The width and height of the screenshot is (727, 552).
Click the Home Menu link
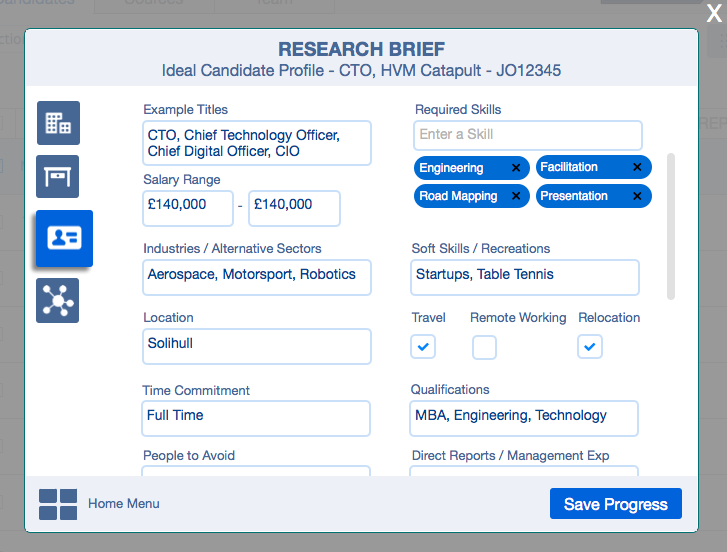pyautogui.click(x=124, y=504)
